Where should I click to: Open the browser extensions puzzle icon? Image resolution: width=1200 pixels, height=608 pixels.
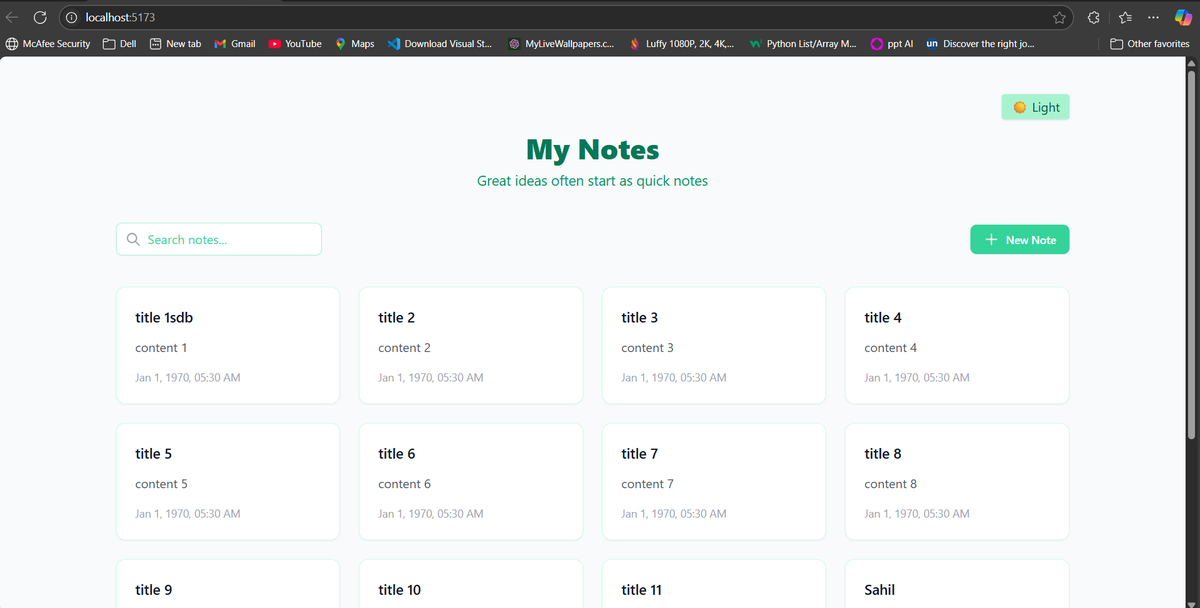click(x=1093, y=17)
